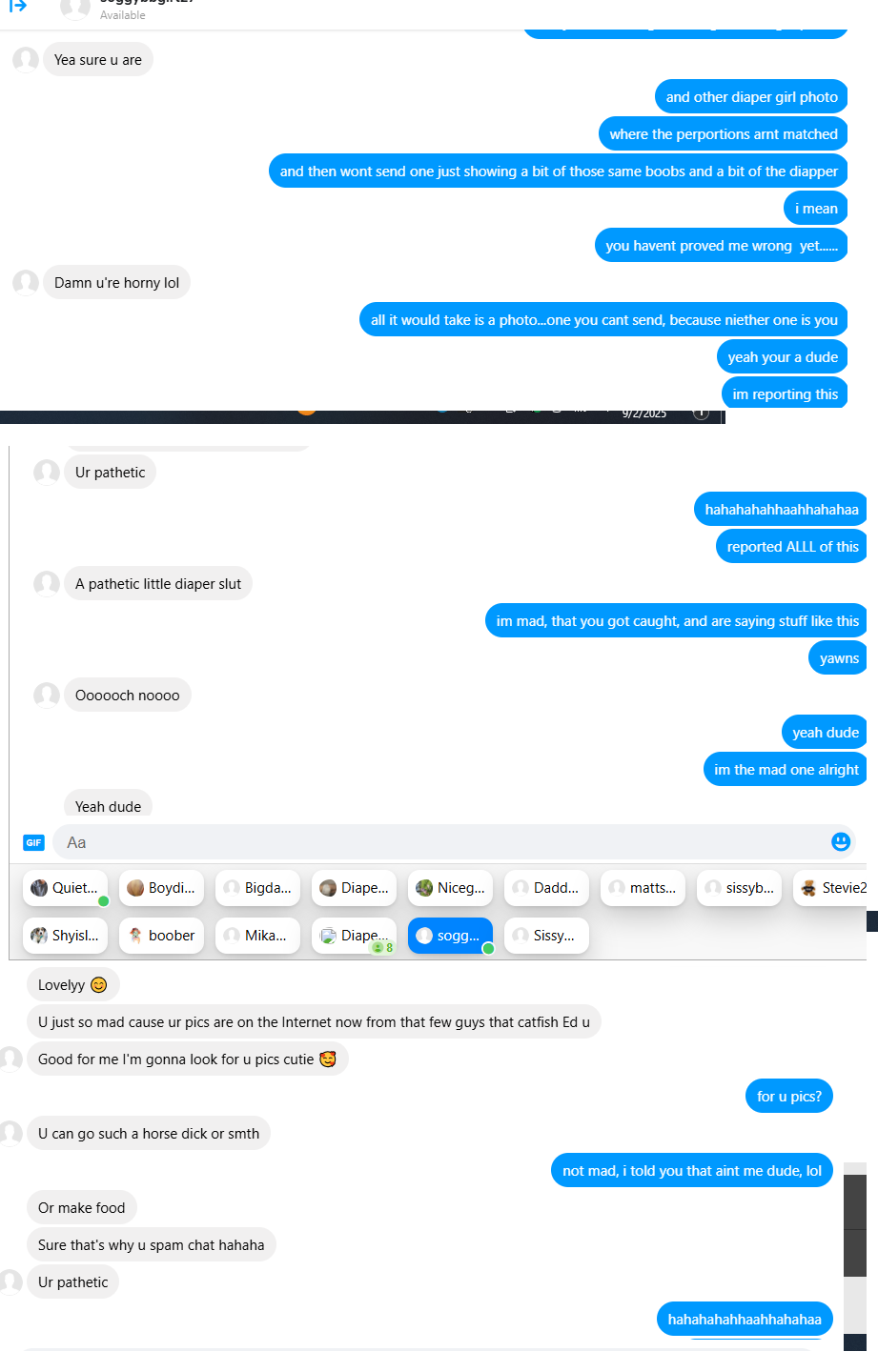Select the active sogg... chat tab
Screen dimensions: 878x1372
(x=450, y=936)
